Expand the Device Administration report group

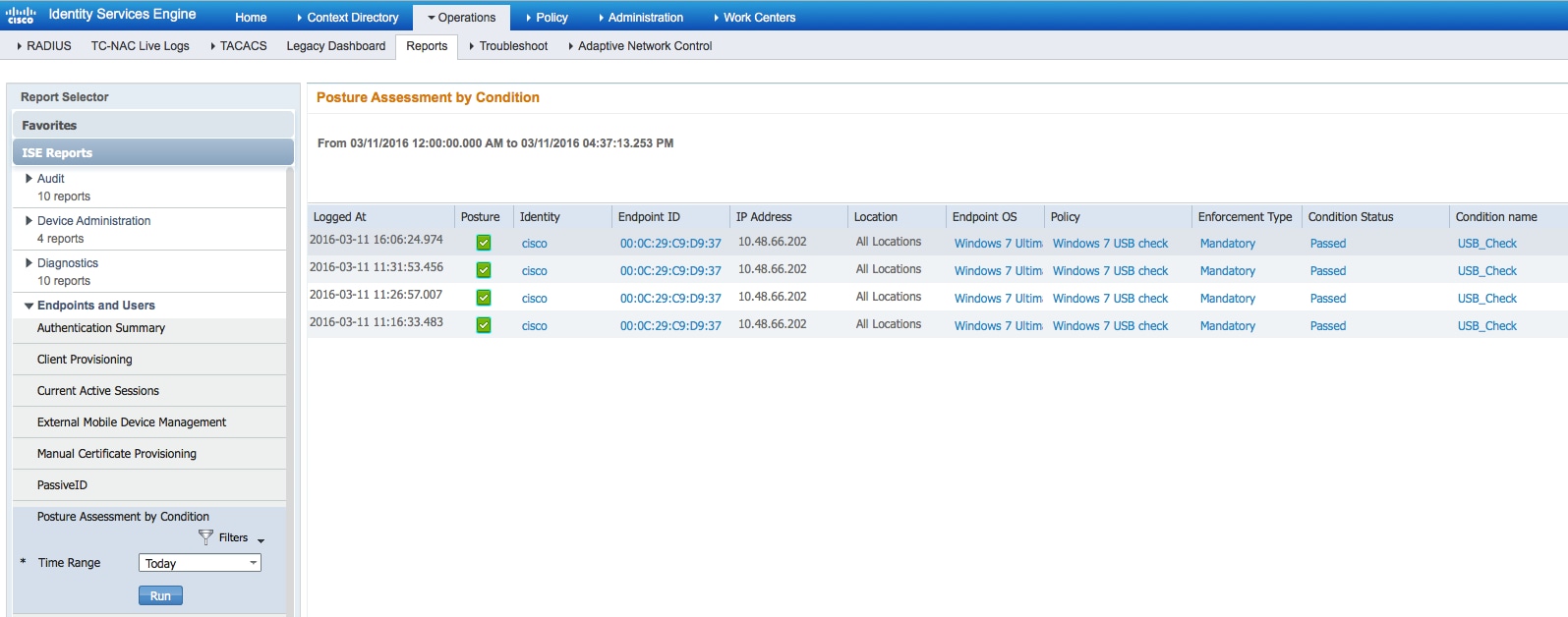[x=29, y=220]
